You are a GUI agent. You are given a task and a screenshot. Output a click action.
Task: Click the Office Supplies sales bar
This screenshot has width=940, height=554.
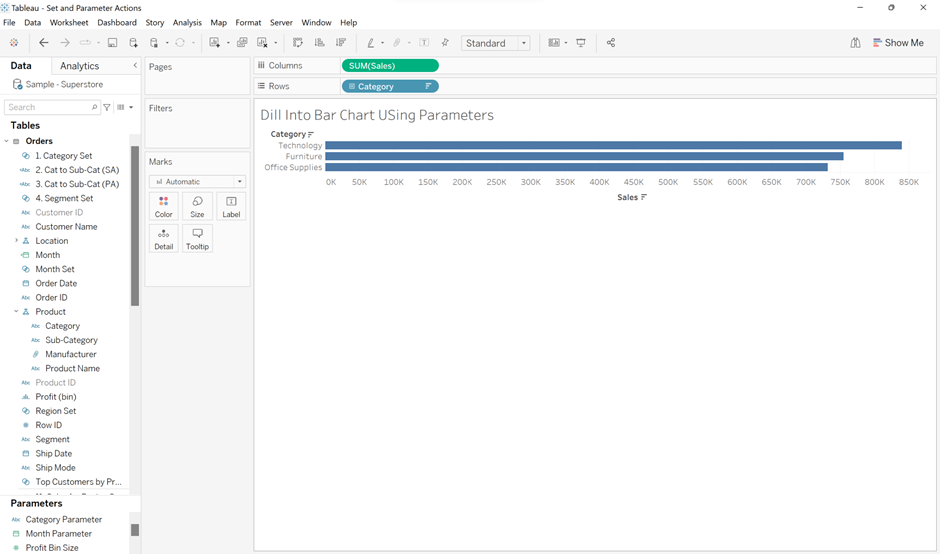(577, 167)
